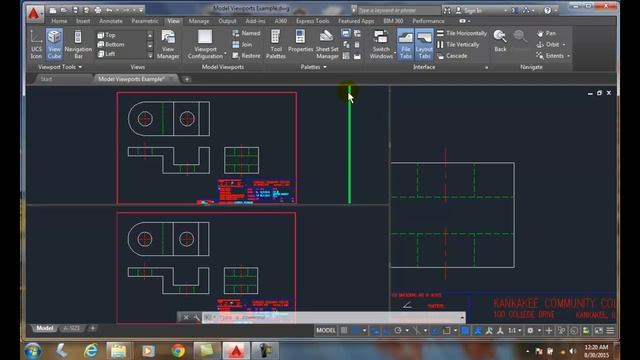640x360 pixels.
Task: Open Internet Explorer from taskbar
Action: 90,351
